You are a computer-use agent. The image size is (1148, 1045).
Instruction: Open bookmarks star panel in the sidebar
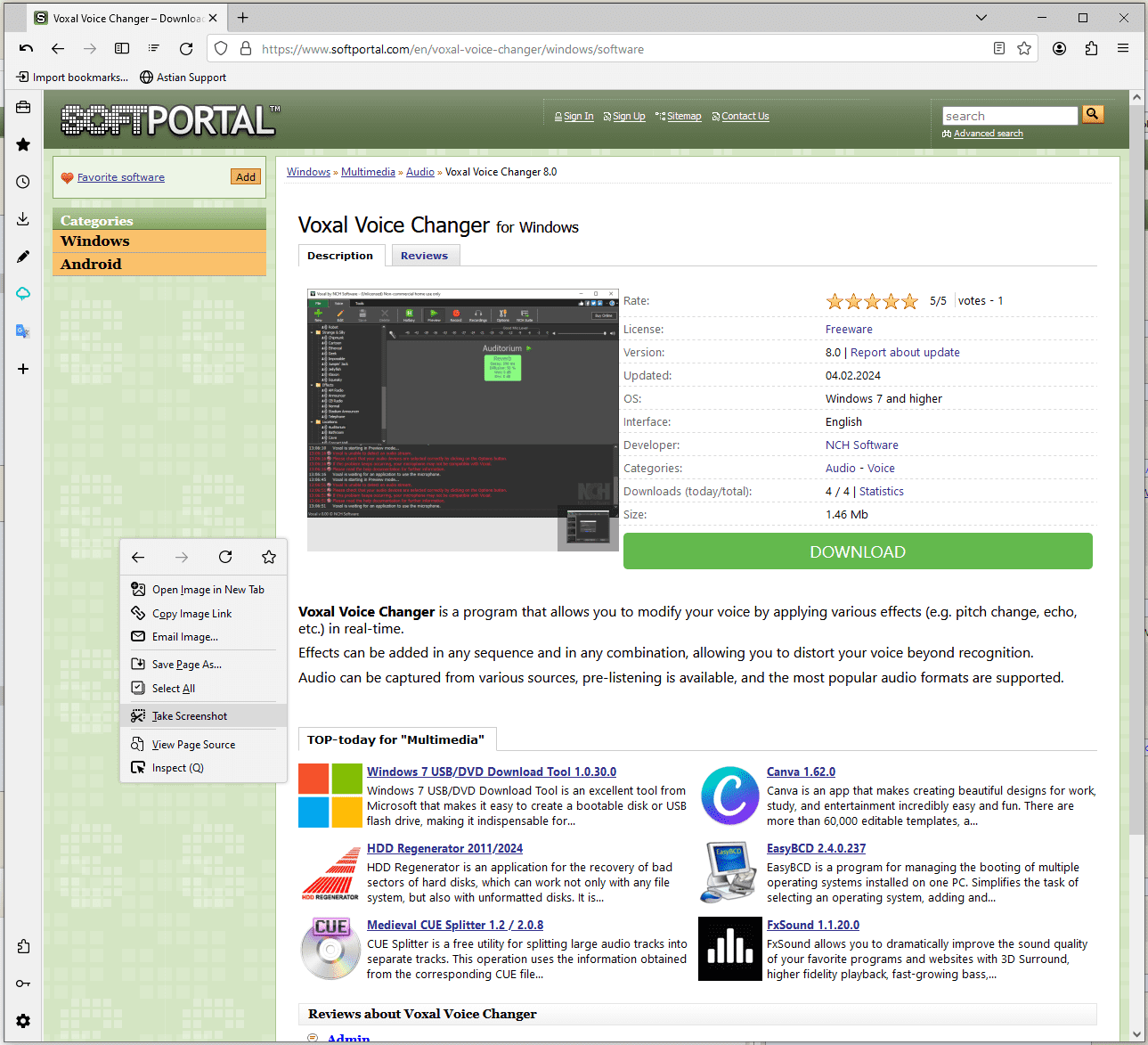23,144
